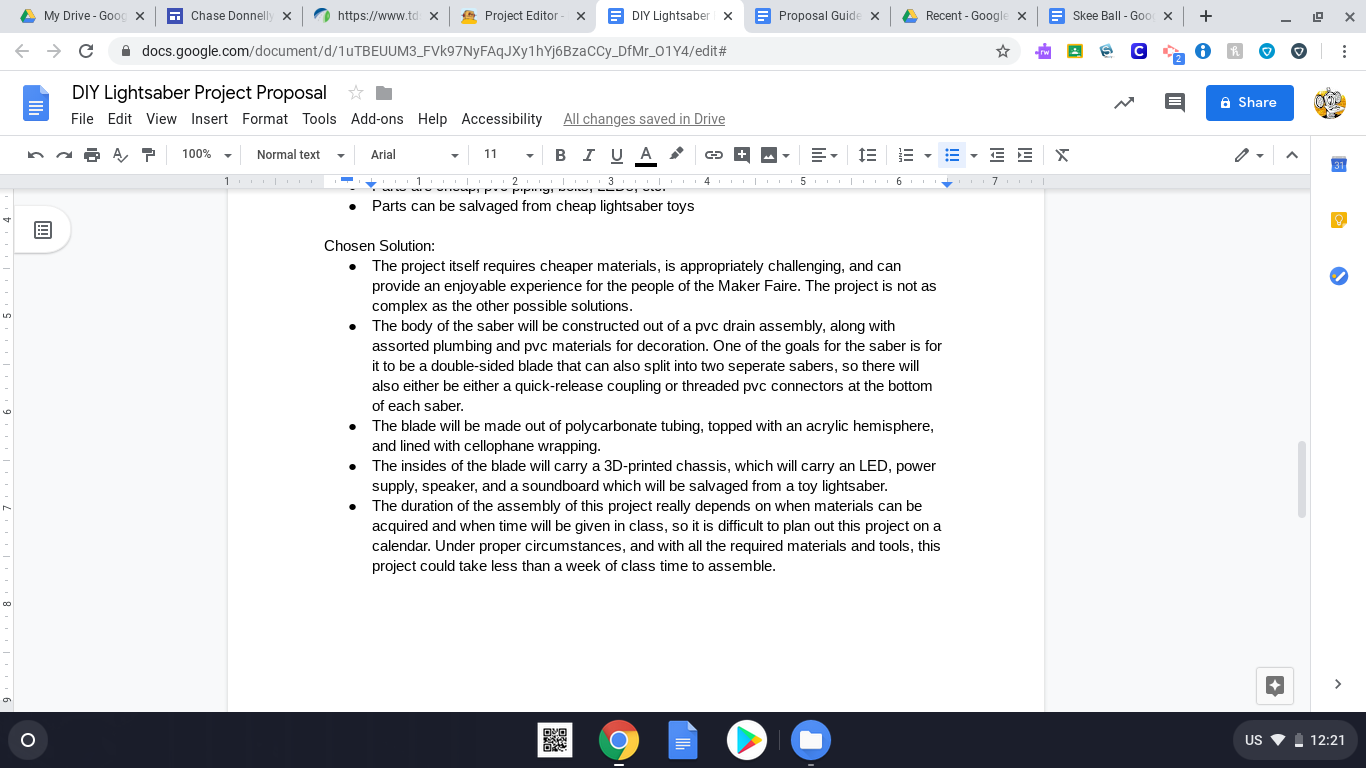Click the document title field
The height and width of the screenshot is (768, 1366).
click(199, 93)
